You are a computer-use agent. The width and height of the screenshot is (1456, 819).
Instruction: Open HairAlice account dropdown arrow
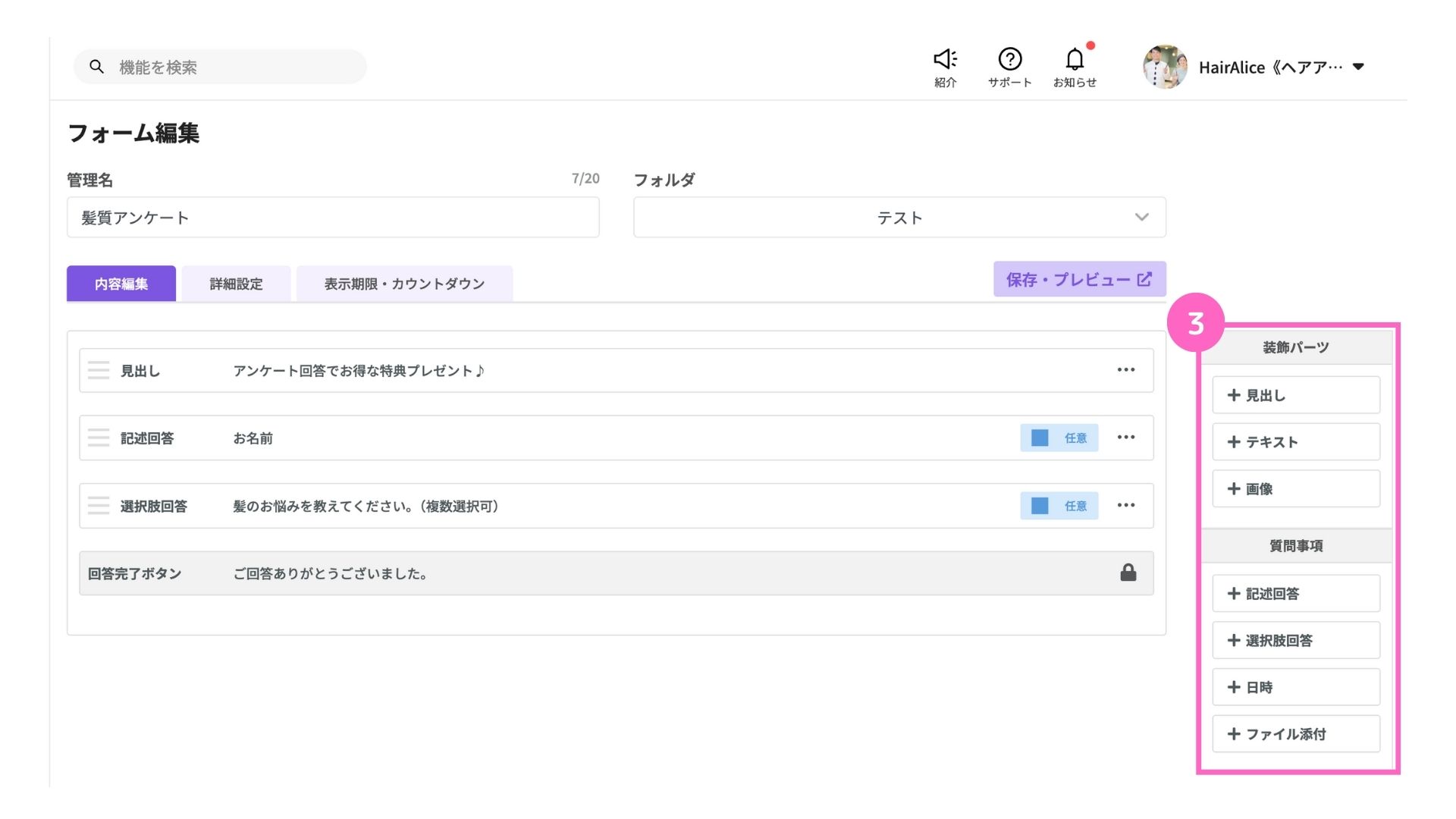tap(1358, 67)
